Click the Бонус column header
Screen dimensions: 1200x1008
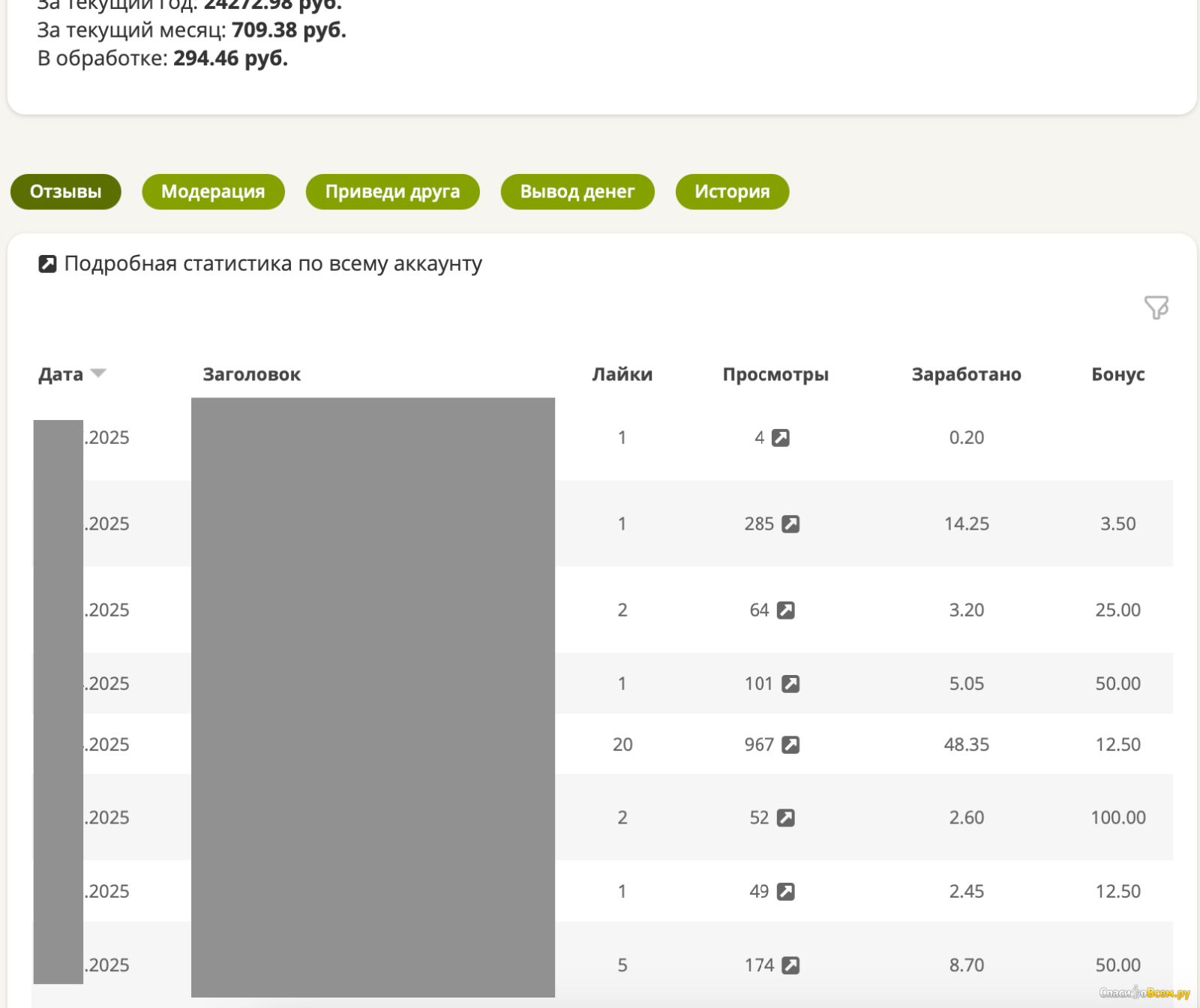[1118, 374]
